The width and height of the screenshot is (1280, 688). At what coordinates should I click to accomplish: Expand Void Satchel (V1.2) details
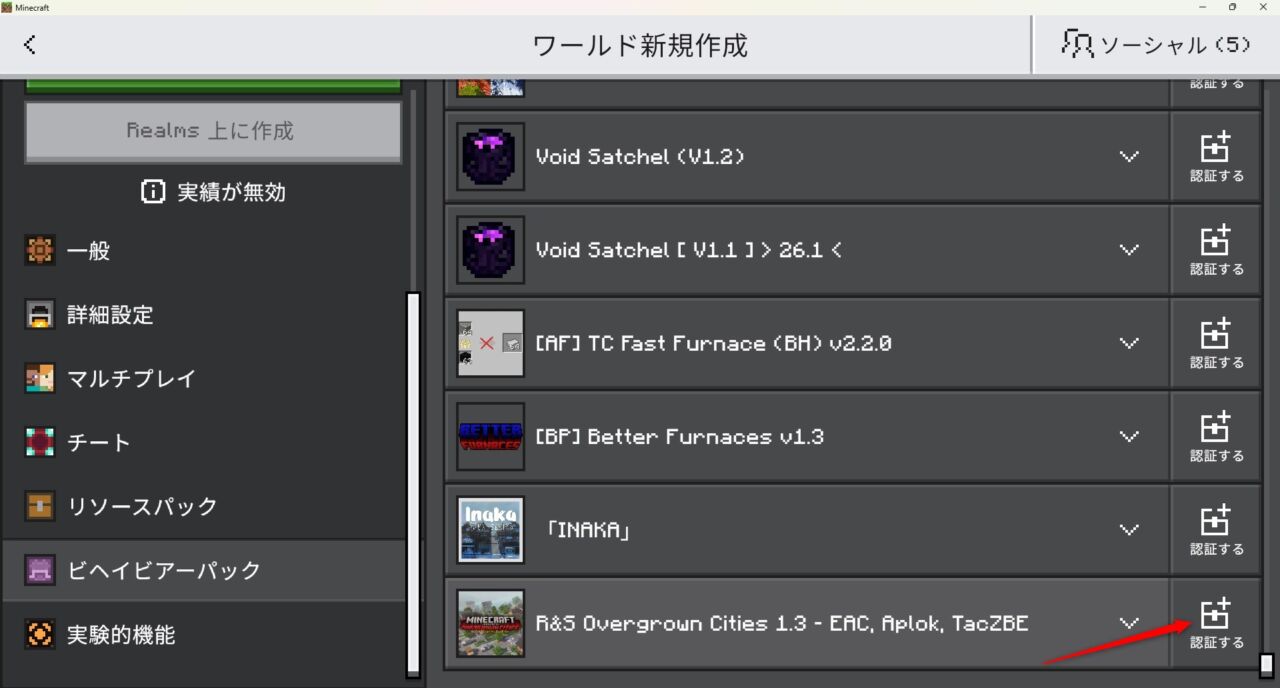1129,157
